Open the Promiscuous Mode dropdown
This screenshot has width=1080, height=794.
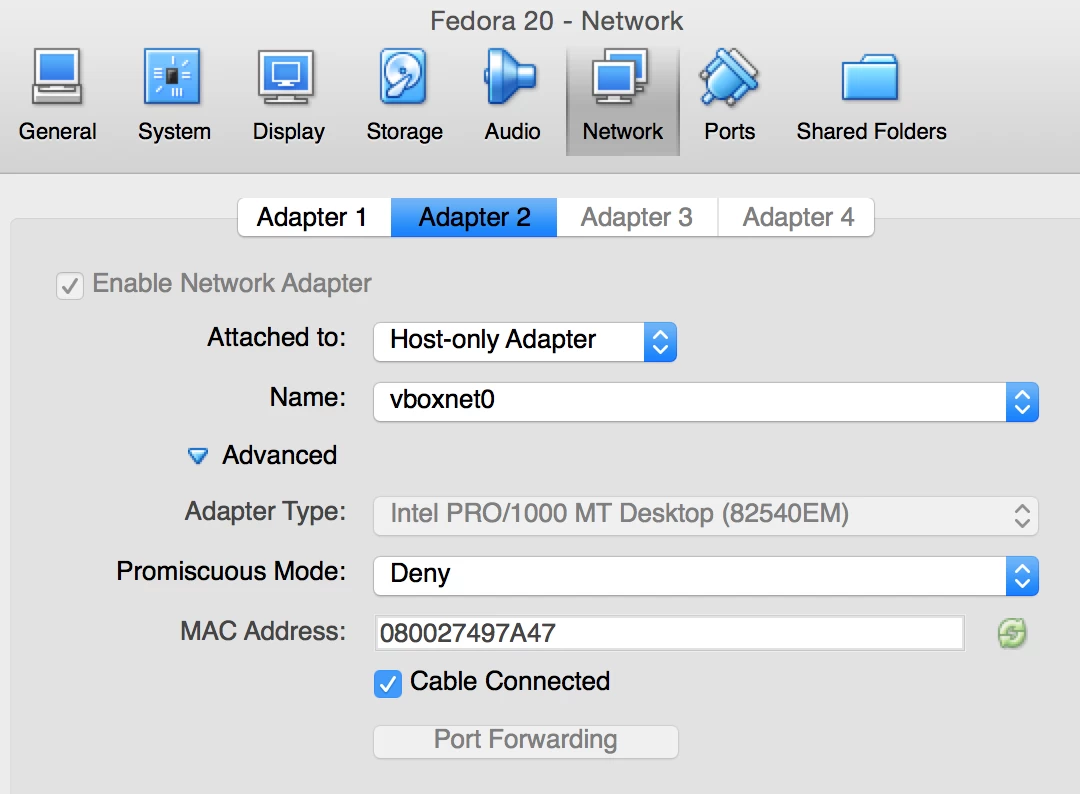[706, 576]
